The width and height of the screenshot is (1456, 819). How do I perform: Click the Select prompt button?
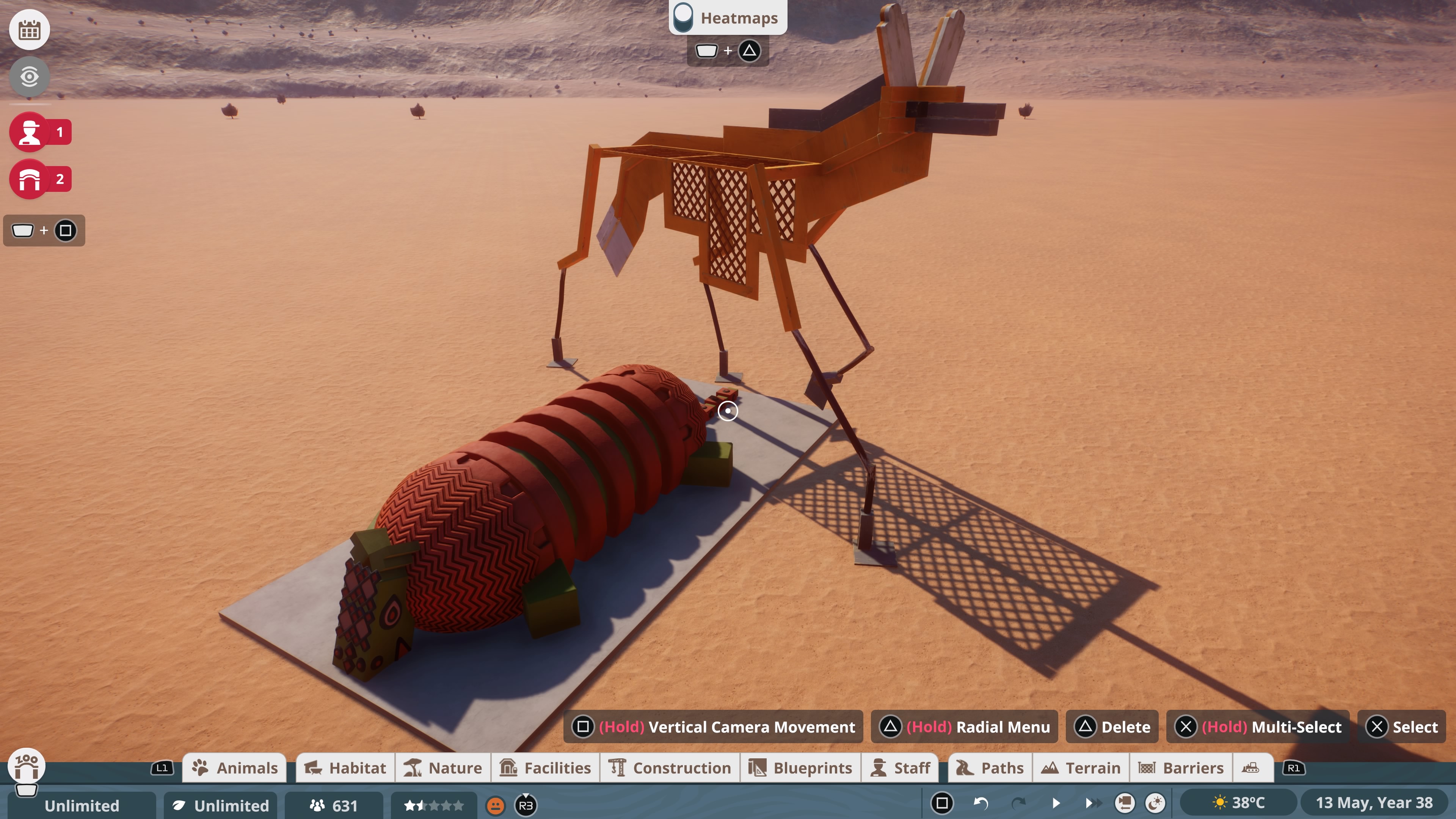pyautogui.click(x=1402, y=726)
